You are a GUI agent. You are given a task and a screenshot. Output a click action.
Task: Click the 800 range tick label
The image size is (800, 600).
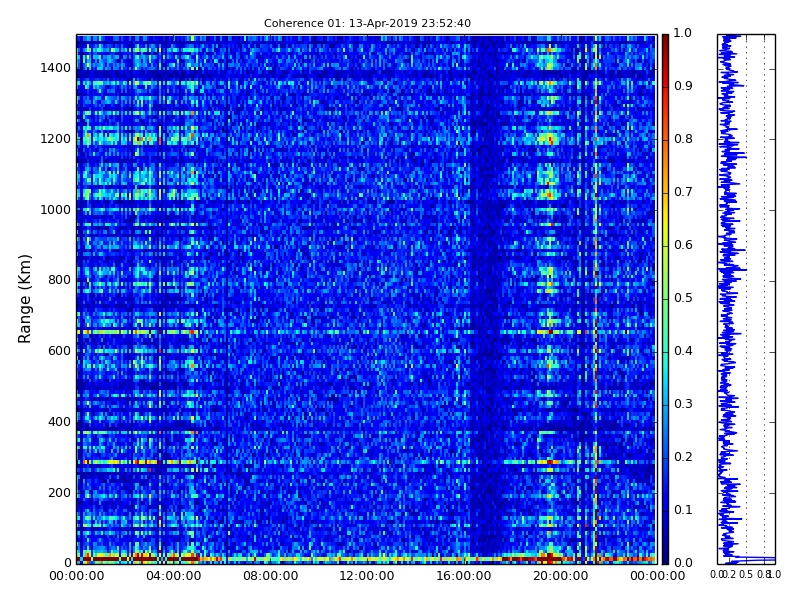tap(59, 280)
